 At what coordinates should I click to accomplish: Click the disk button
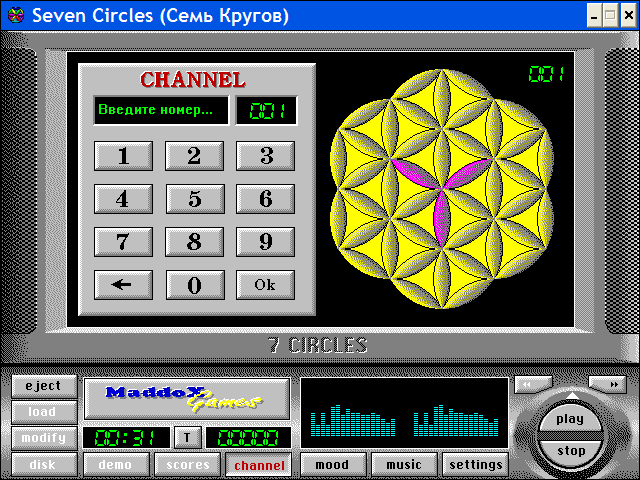(x=44, y=464)
